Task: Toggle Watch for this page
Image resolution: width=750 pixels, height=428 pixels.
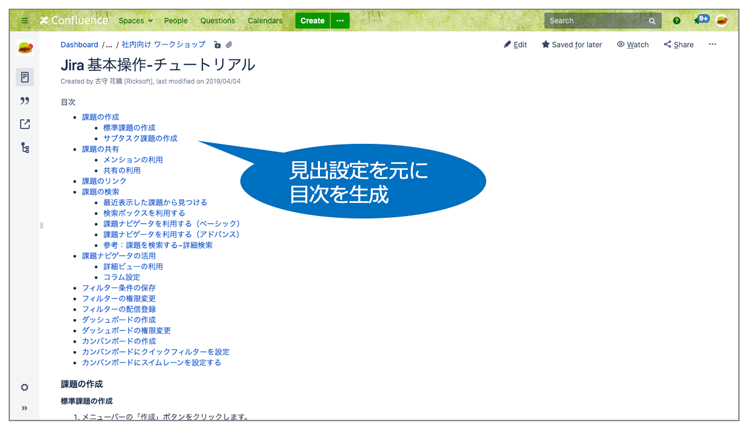Action: pos(632,44)
